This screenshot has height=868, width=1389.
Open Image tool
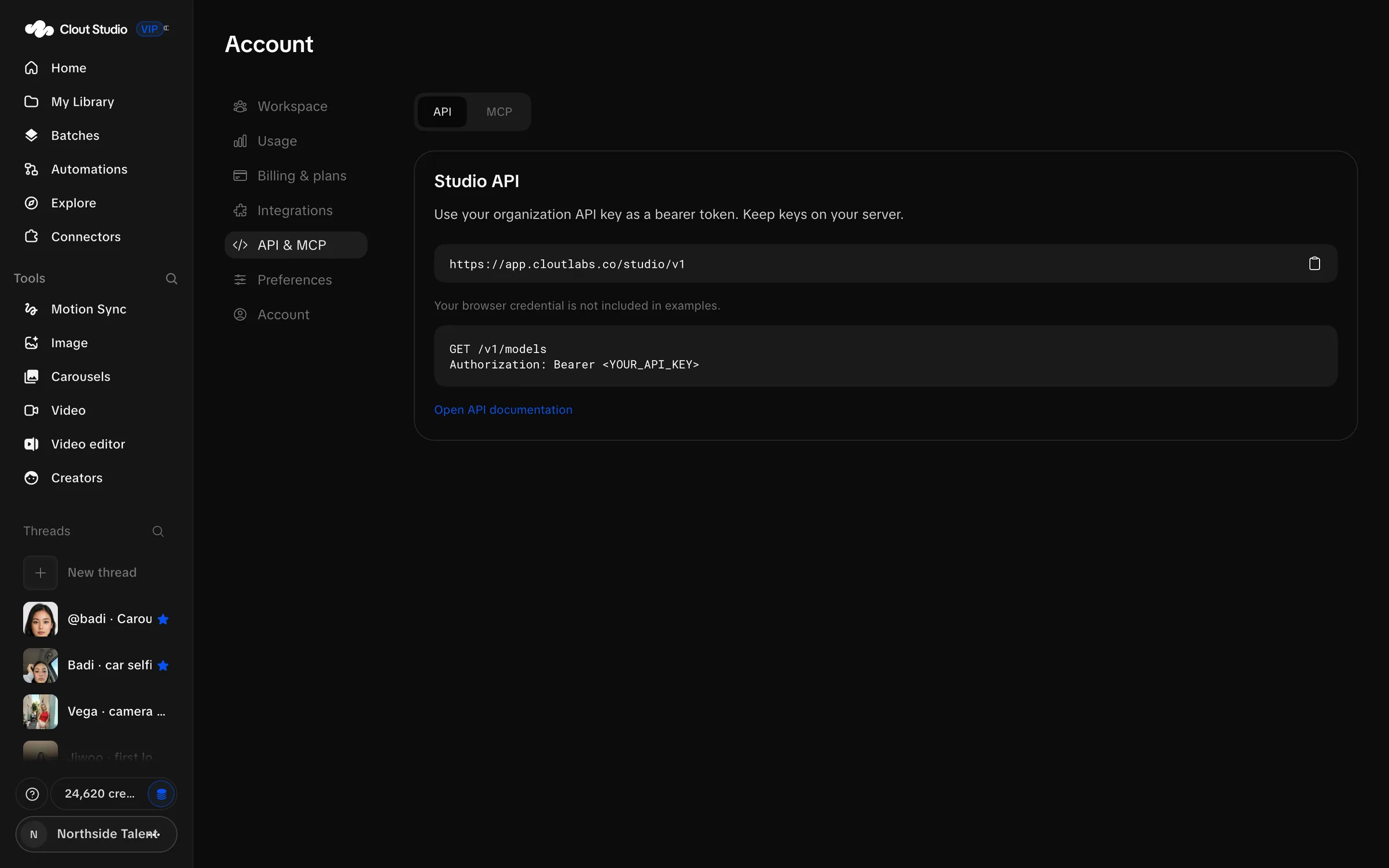pos(96,343)
